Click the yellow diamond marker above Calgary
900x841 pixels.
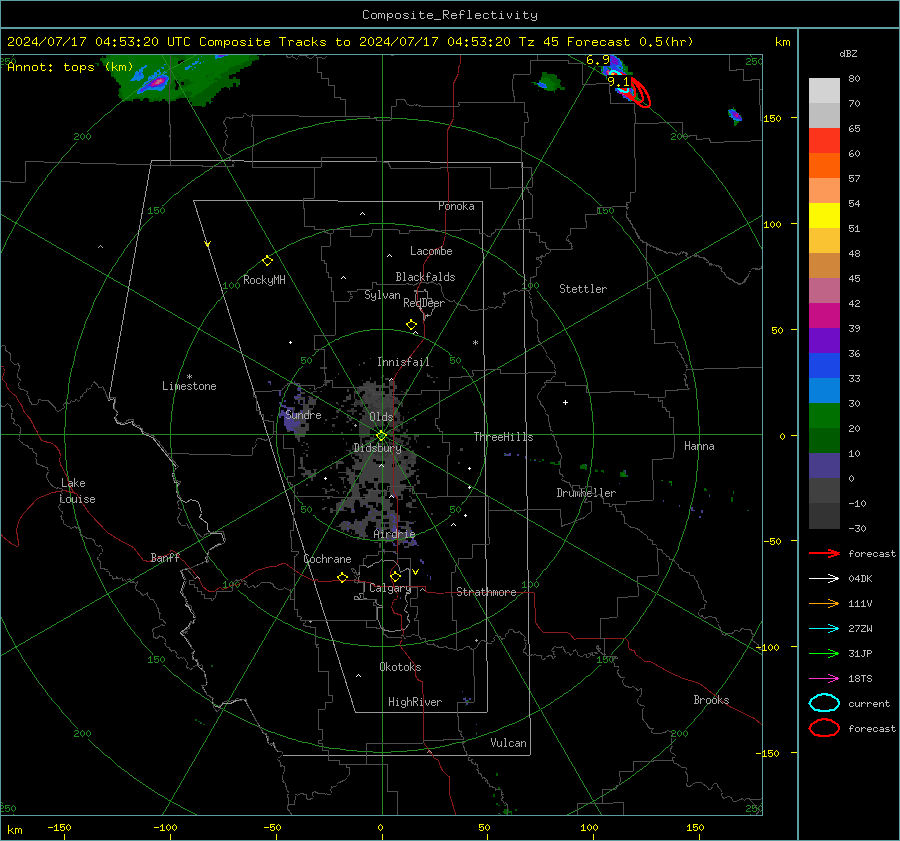[395, 576]
